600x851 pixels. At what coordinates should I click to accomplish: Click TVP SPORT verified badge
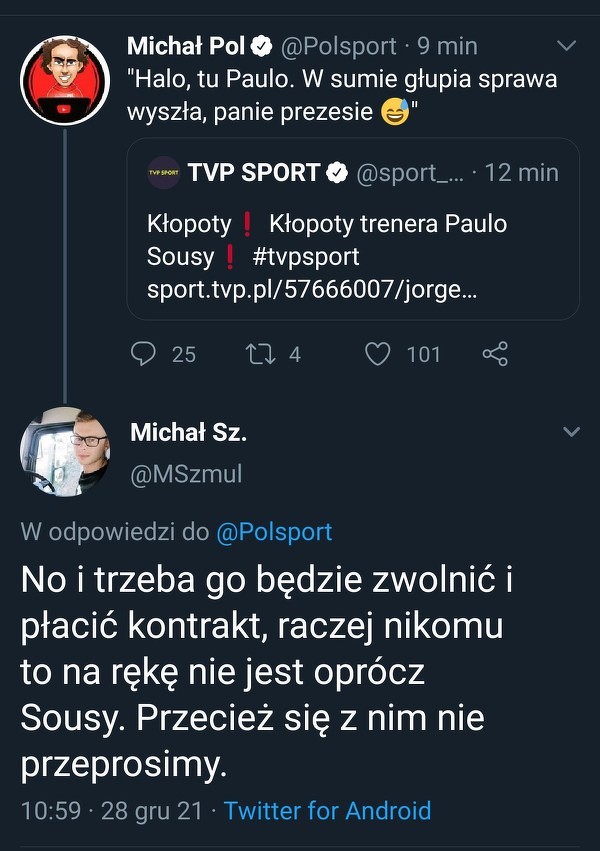(338, 173)
